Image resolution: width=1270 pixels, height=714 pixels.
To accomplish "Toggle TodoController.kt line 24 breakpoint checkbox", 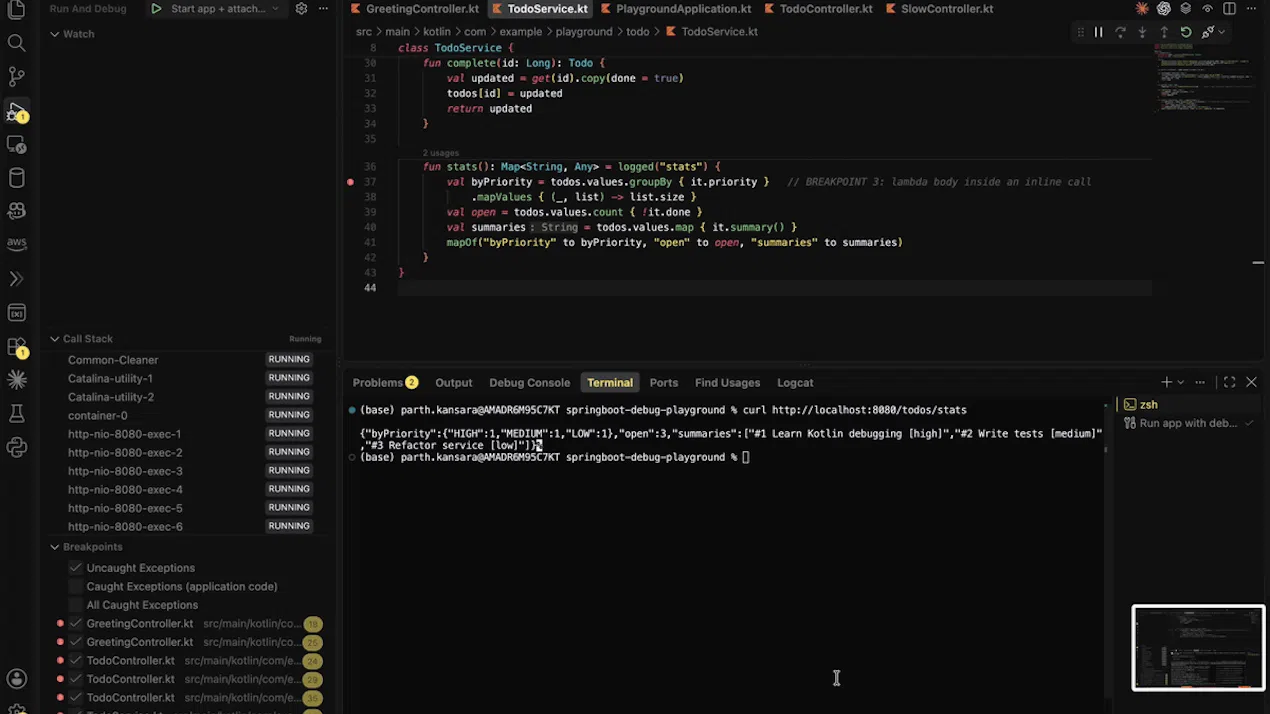I will (x=76, y=661).
